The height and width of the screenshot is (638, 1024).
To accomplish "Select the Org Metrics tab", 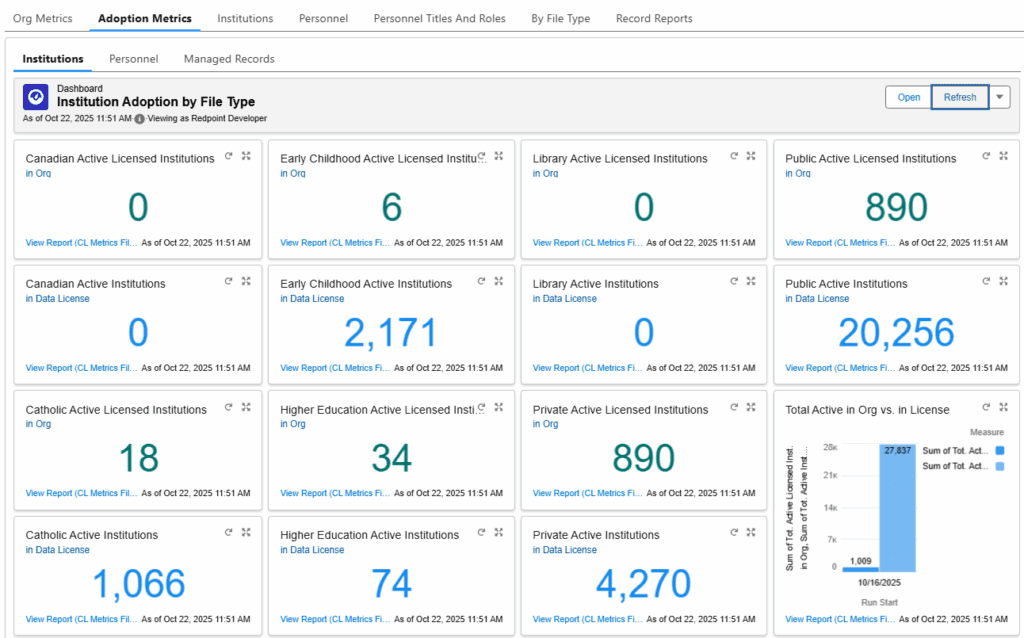I will pos(42,18).
